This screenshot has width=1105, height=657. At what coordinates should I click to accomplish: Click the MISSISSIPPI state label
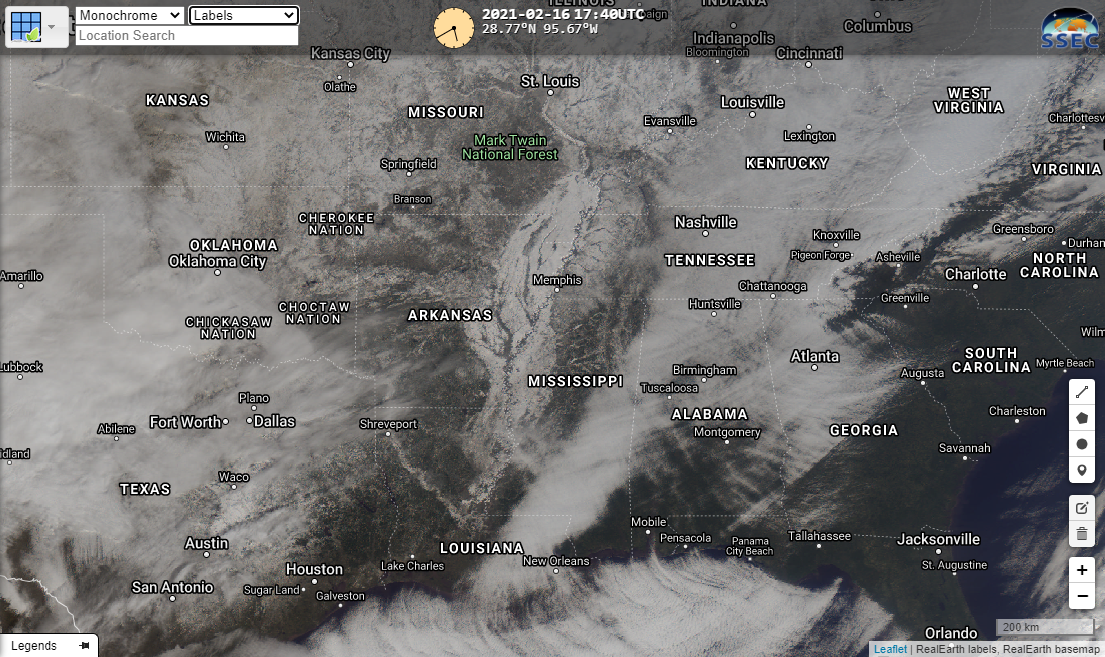click(576, 381)
